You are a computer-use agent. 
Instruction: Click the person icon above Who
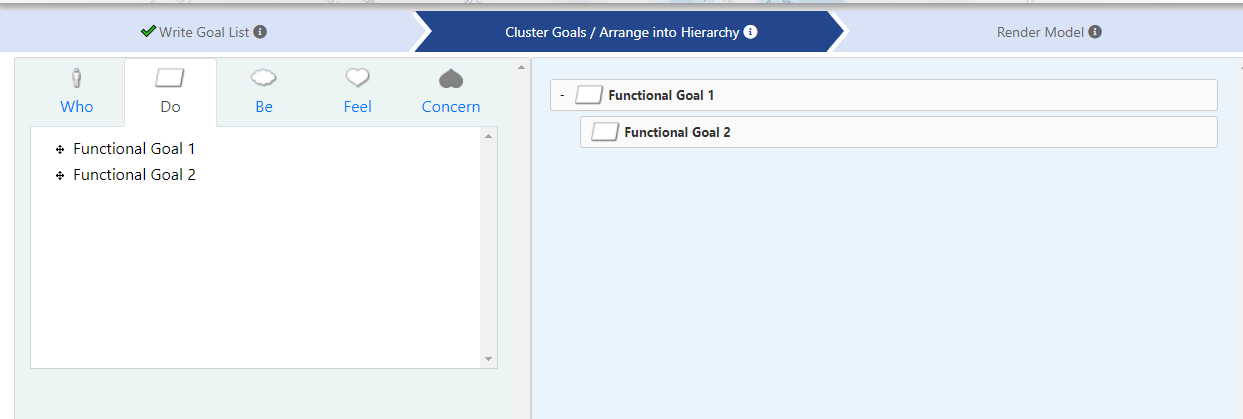[x=76, y=78]
